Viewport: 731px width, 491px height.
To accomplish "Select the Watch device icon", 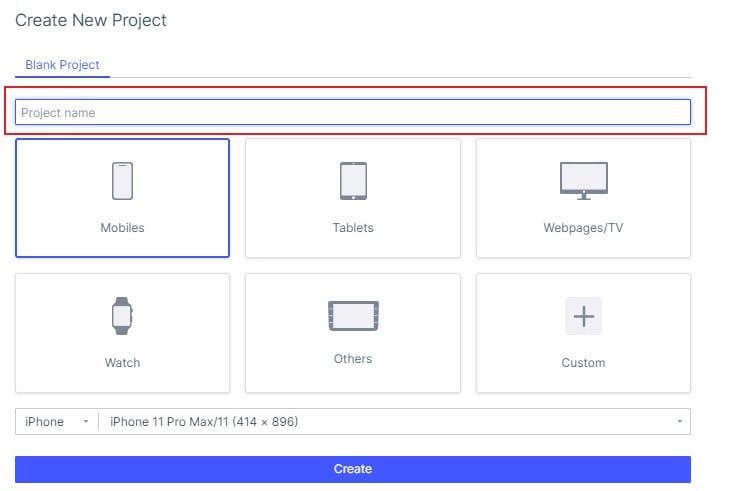I will (122, 316).
